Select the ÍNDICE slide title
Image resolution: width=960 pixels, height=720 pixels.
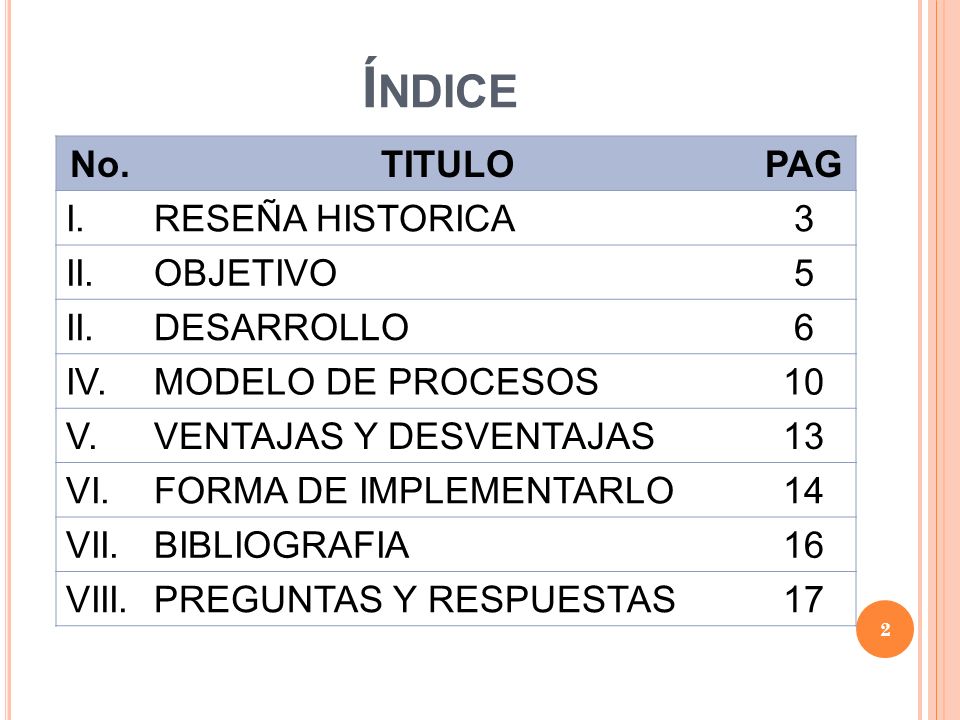pyautogui.click(x=440, y=84)
